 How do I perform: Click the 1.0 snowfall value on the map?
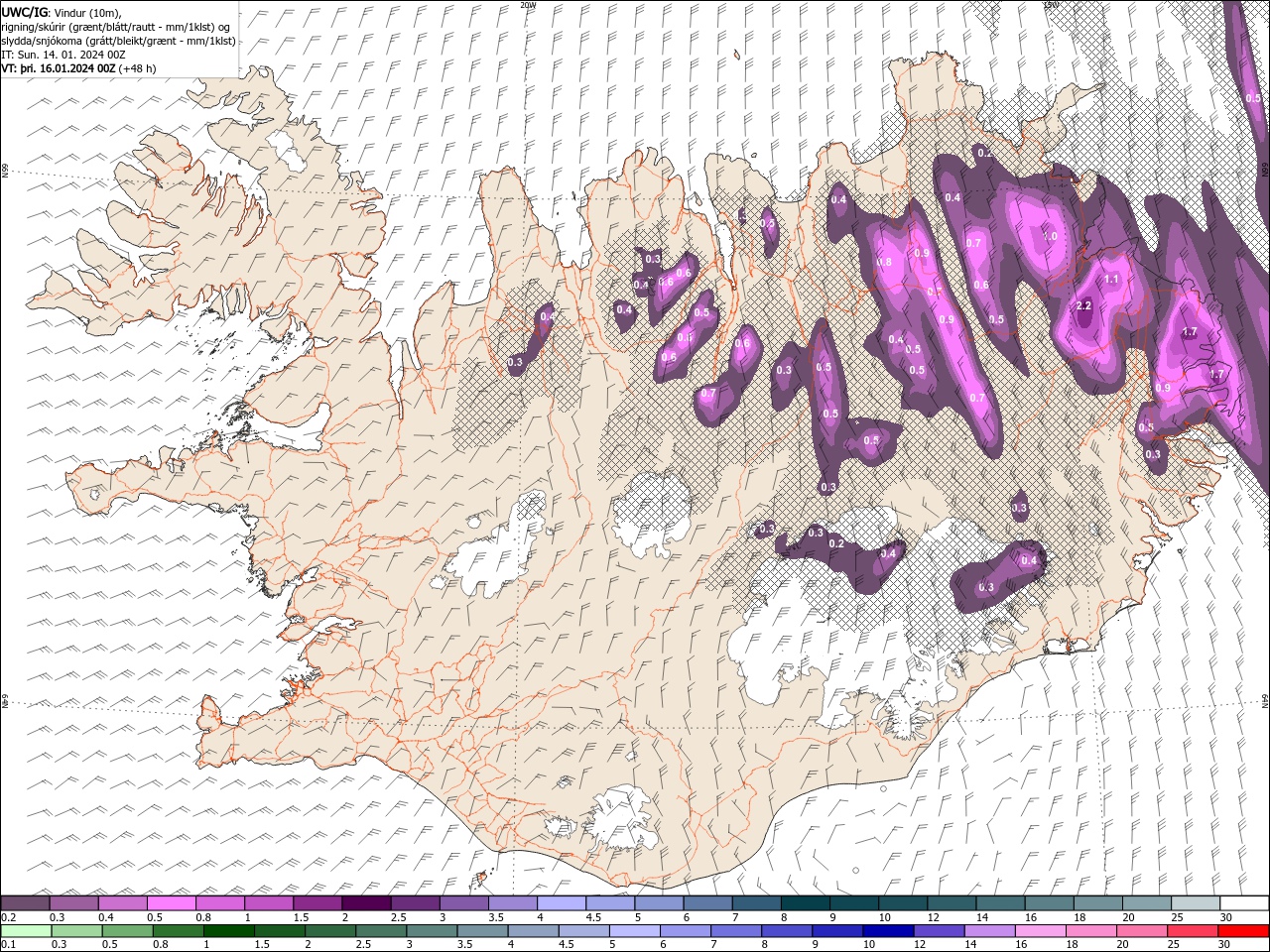click(1050, 237)
